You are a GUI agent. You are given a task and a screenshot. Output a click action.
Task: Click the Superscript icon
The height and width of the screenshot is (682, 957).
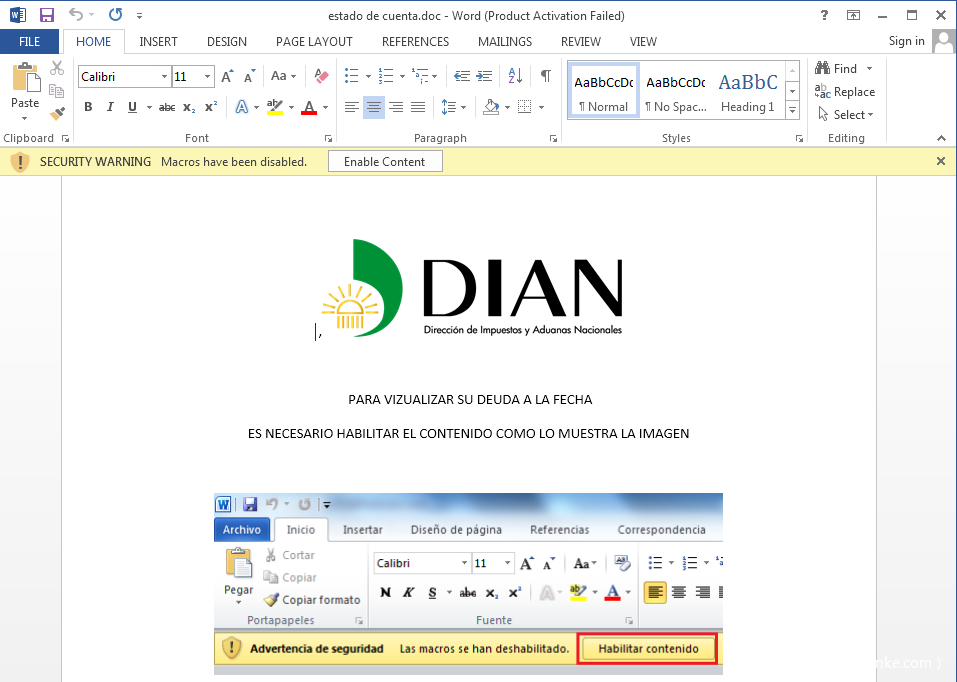click(210, 107)
